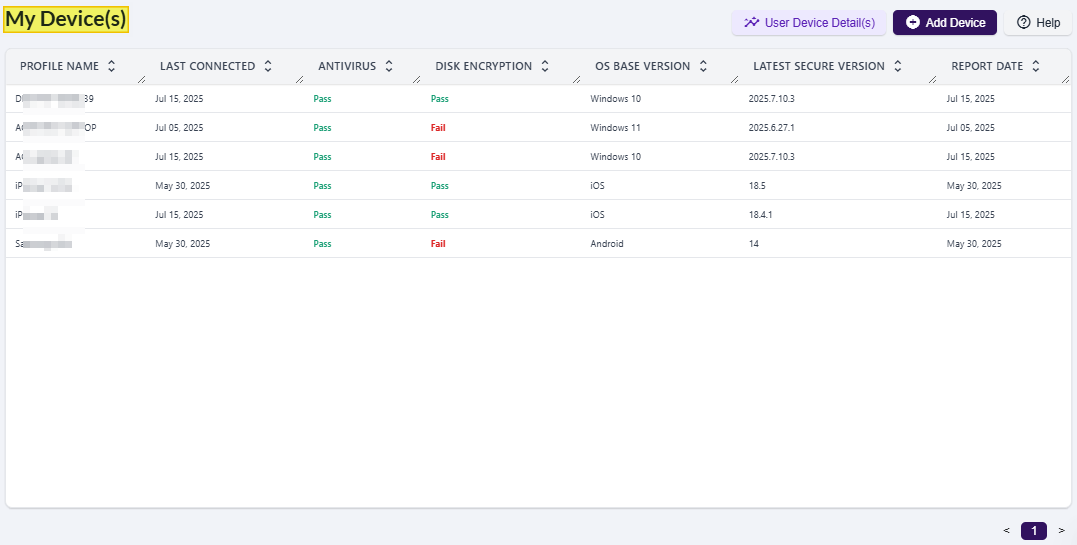Image resolution: width=1077 pixels, height=545 pixels.
Task: Click Latest Secure Version sort icon
Action: click(x=898, y=66)
